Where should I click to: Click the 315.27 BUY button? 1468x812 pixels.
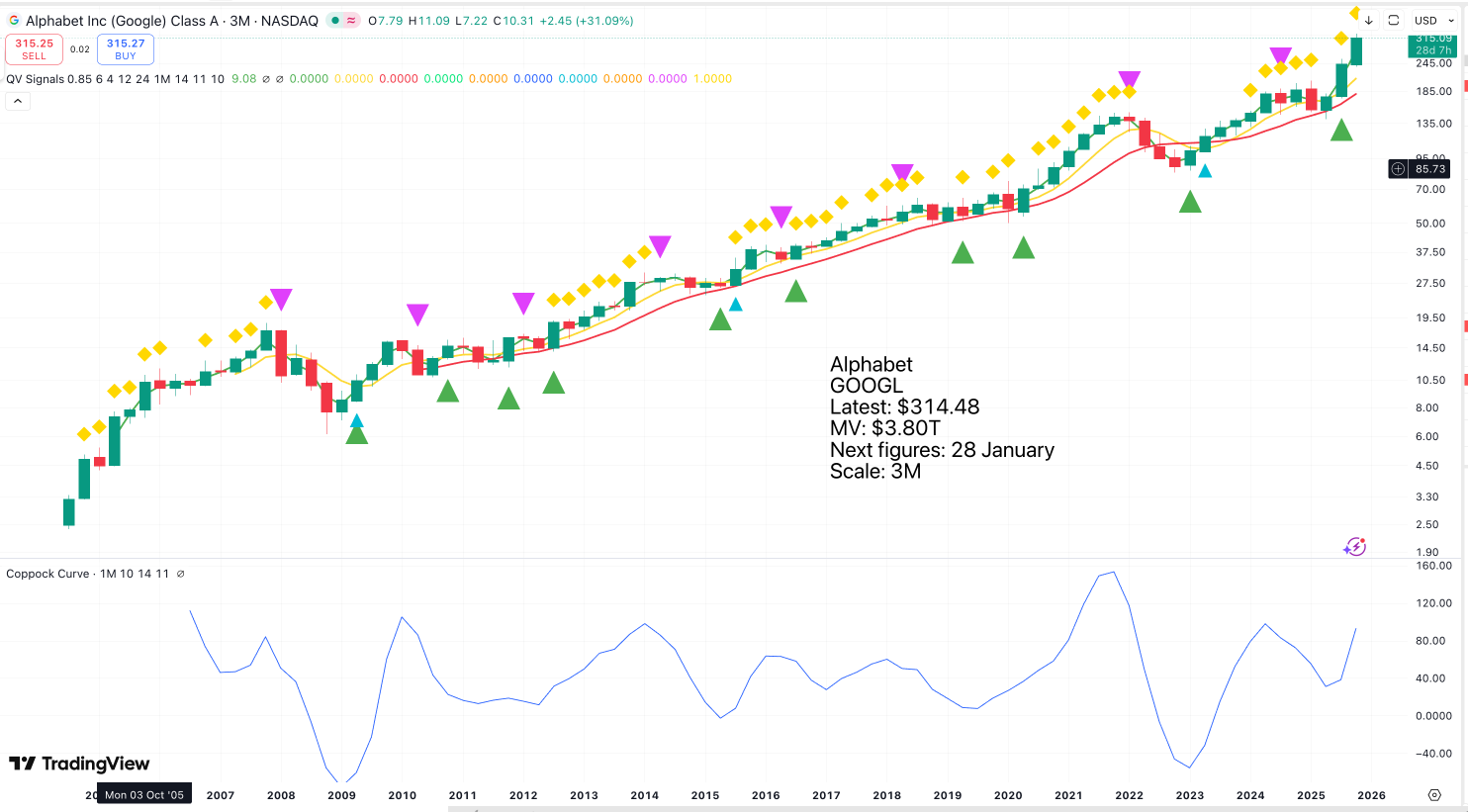point(126,48)
